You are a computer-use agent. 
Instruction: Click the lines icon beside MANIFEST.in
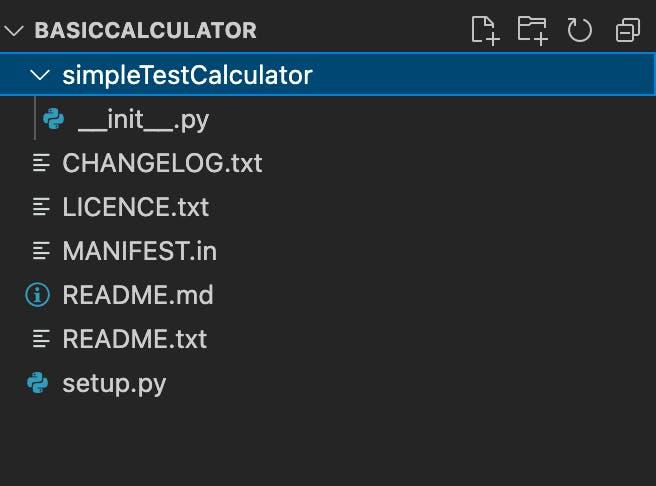pos(41,251)
